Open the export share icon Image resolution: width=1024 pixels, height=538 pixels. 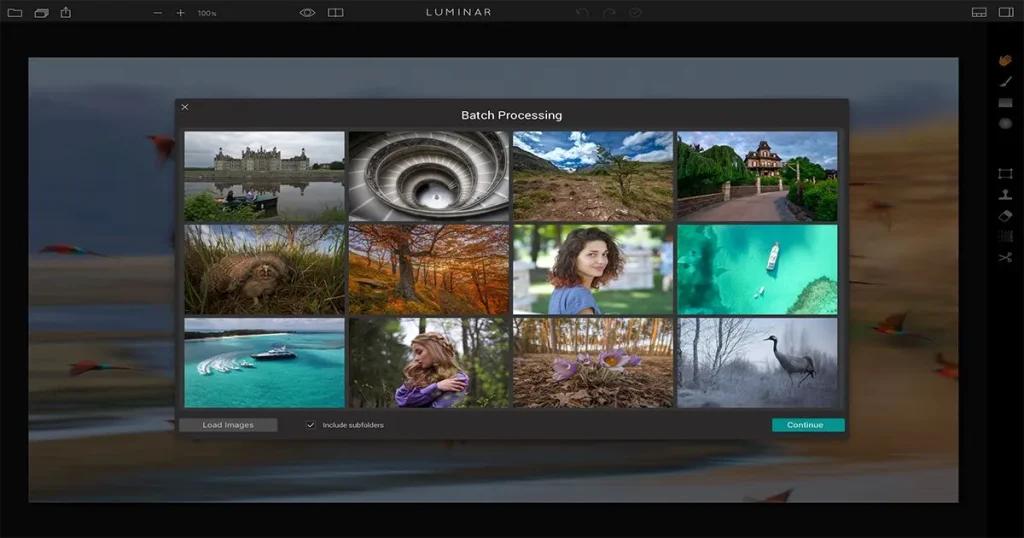(66, 12)
